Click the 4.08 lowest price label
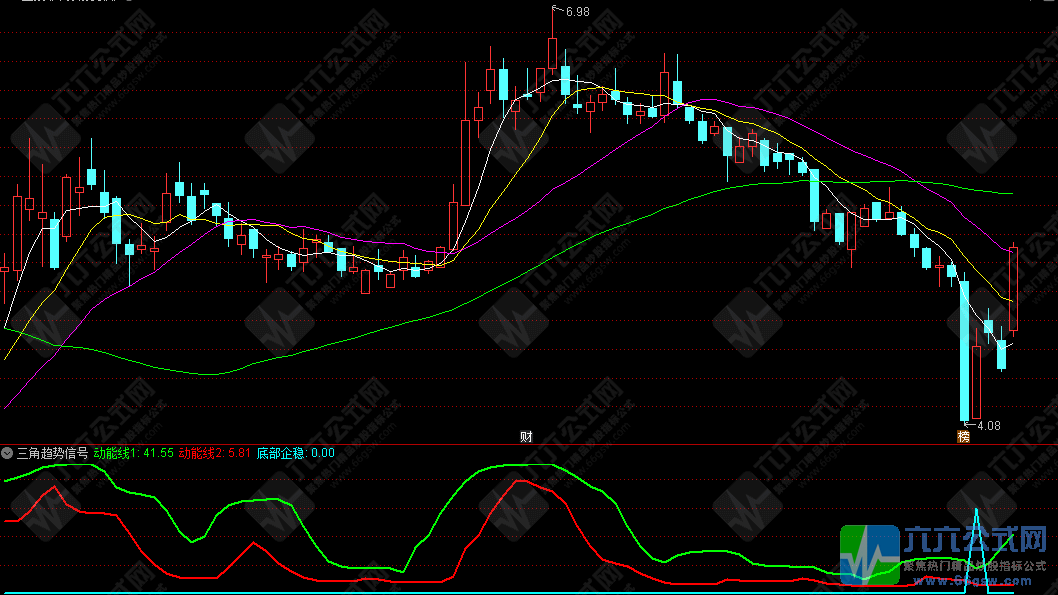The width and height of the screenshot is (1058, 595). pyautogui.click(x=988, y=426)
